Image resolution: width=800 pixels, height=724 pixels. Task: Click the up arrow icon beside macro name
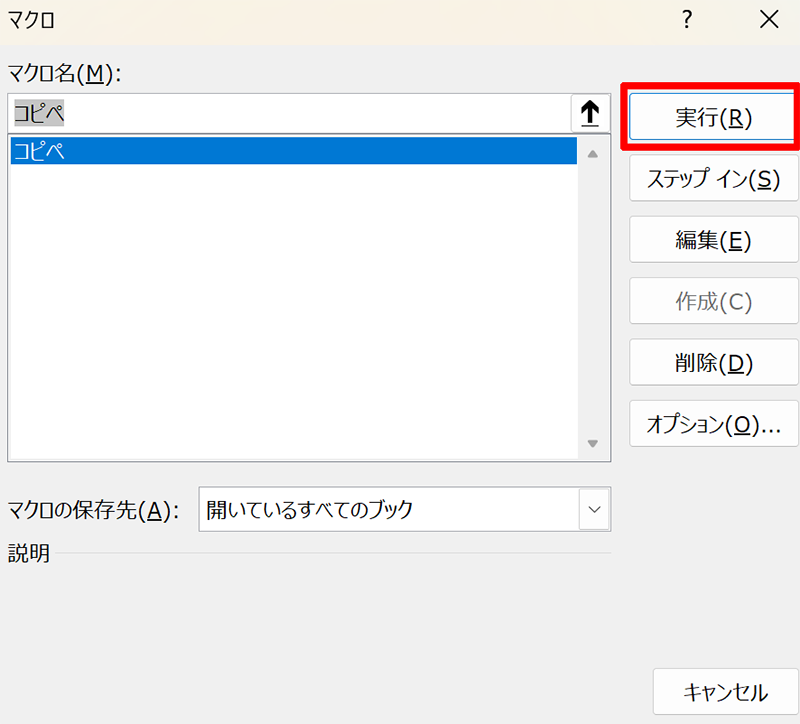tap(590, 114)
